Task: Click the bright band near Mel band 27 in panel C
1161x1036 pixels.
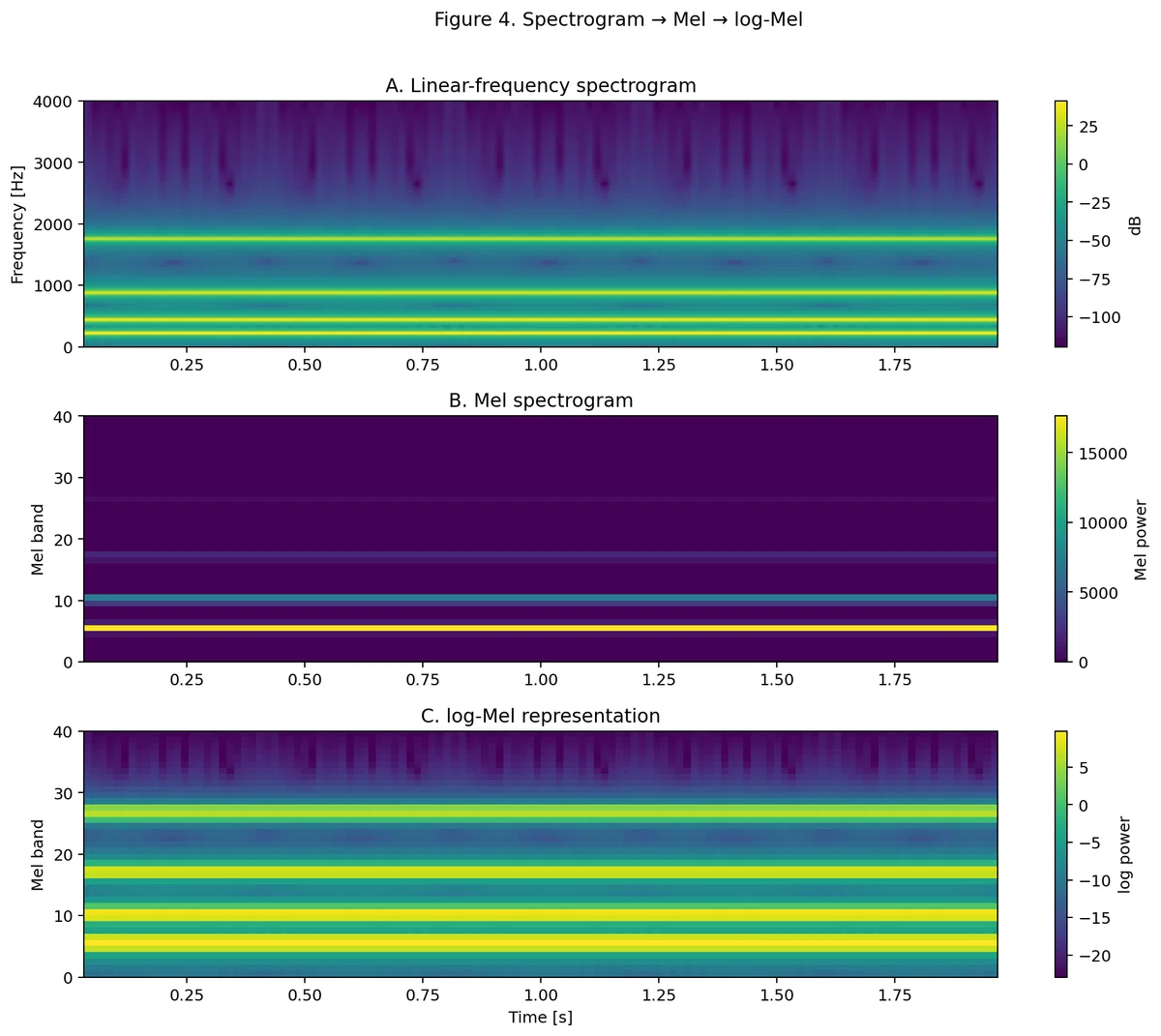Action: [541, 811]
